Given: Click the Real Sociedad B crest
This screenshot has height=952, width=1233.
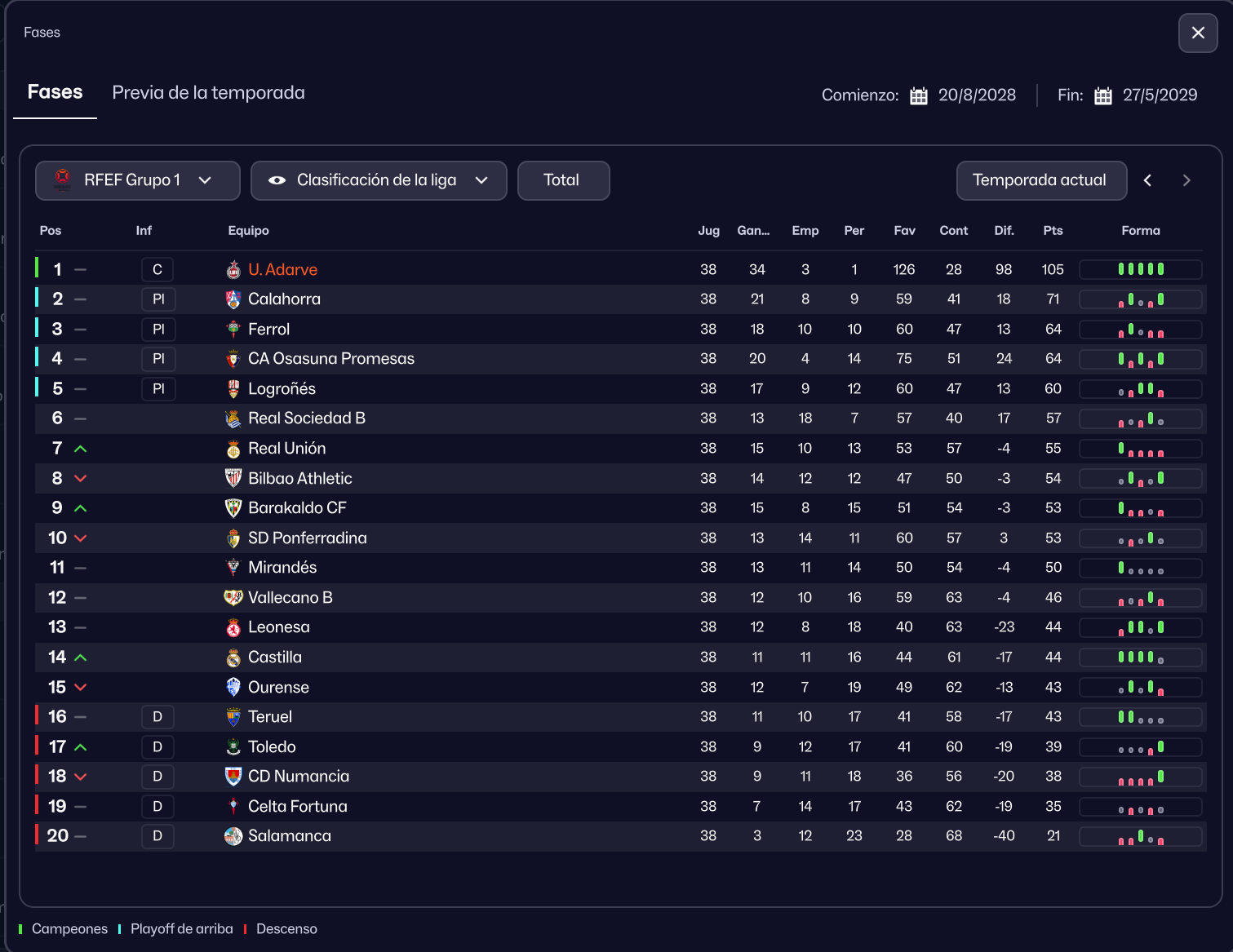Looking at the screenshot, I should (x=233, y=418).
